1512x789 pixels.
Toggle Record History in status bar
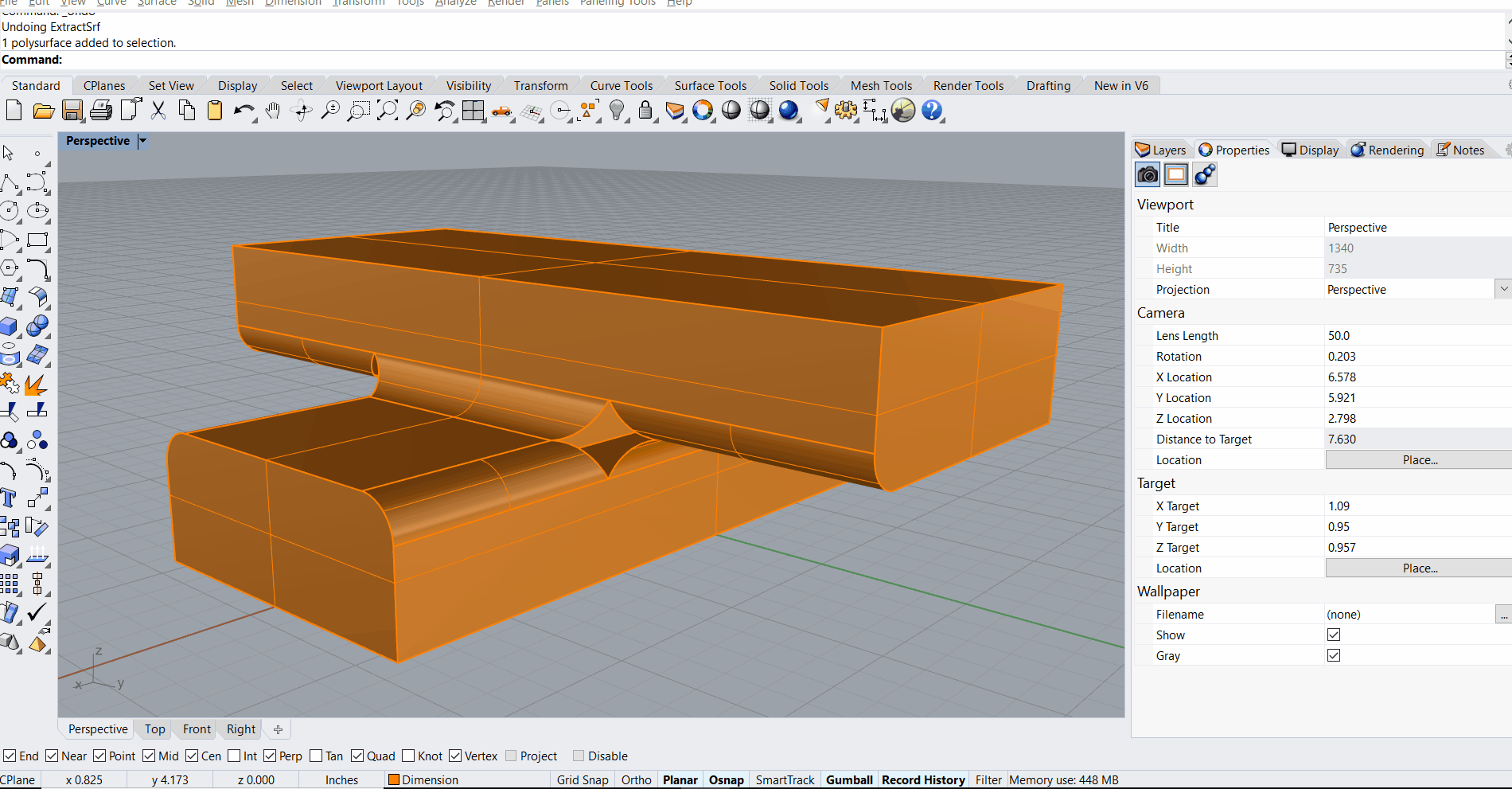tap(923, 780)
